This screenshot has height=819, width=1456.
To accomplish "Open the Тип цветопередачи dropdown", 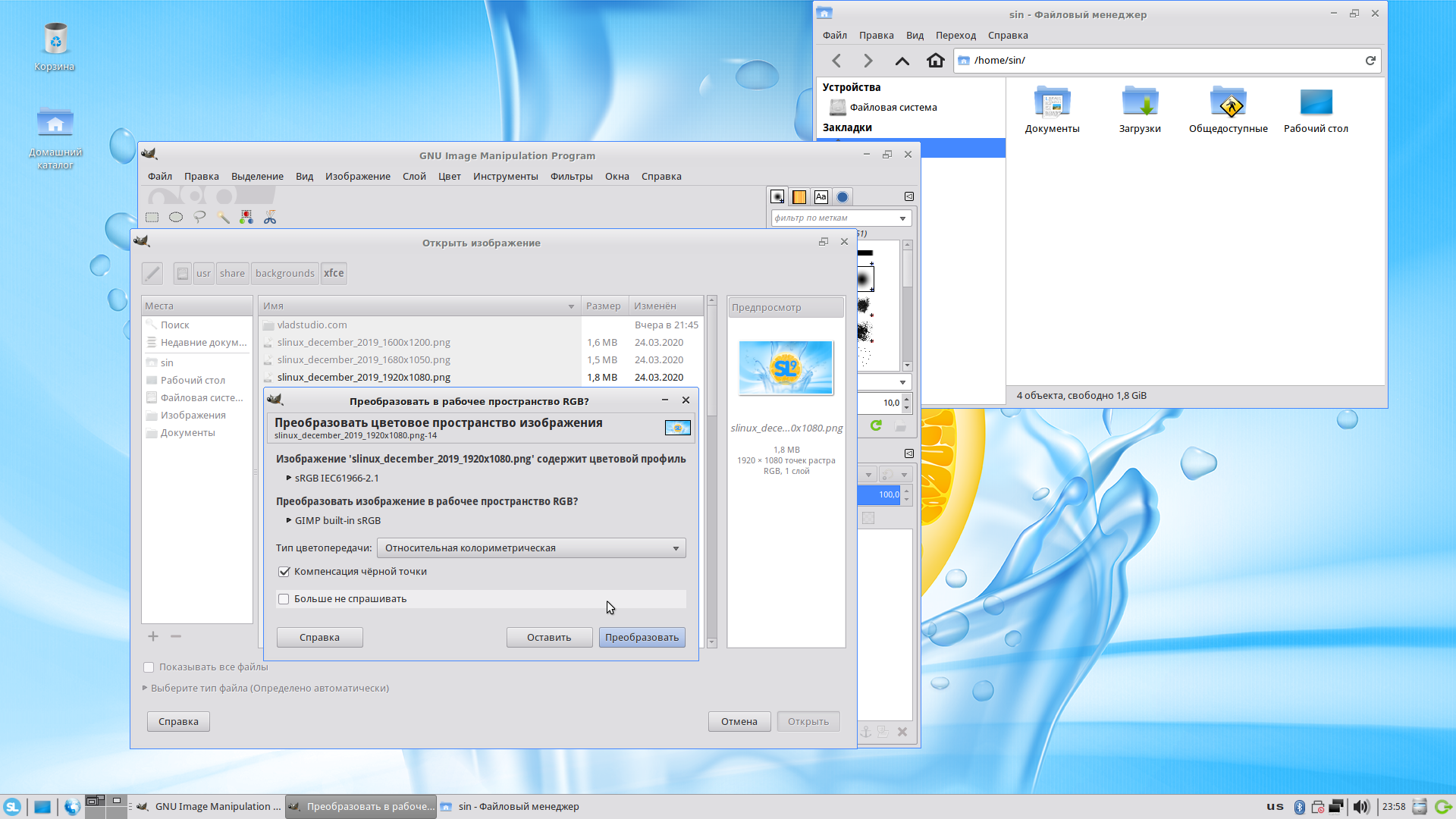I will (x=531, y=548).
